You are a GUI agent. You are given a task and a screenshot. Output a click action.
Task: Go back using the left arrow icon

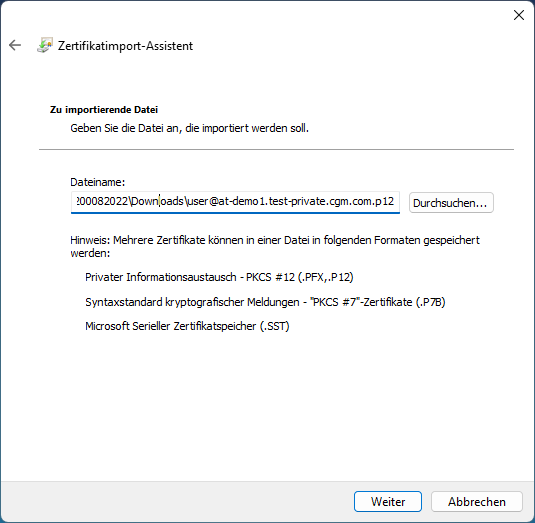click(x=15, y=45)
